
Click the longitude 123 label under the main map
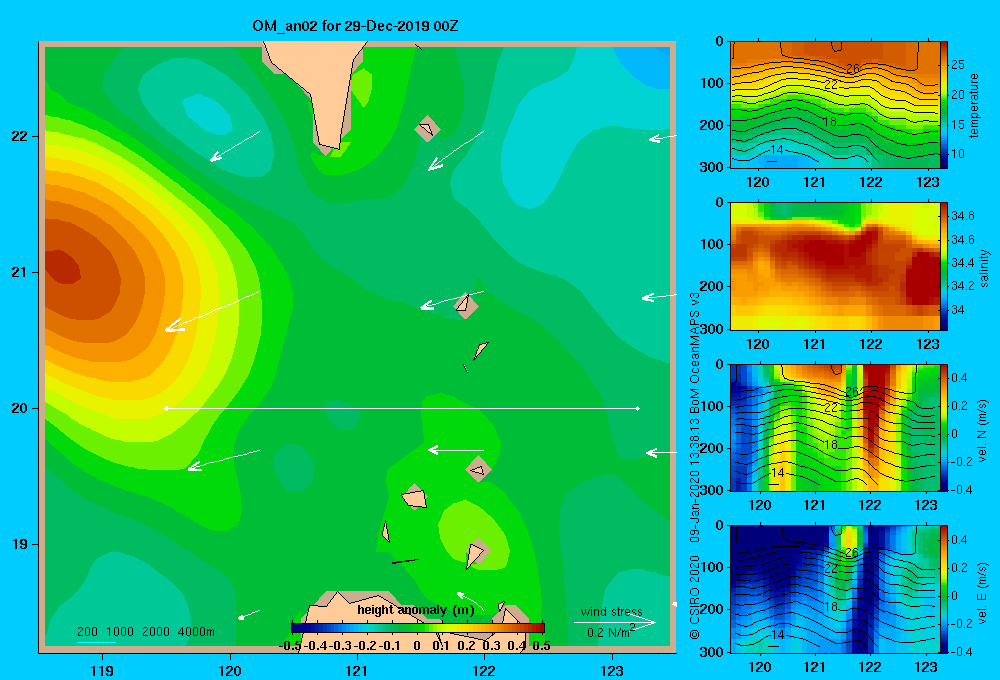tap(612, 670)
